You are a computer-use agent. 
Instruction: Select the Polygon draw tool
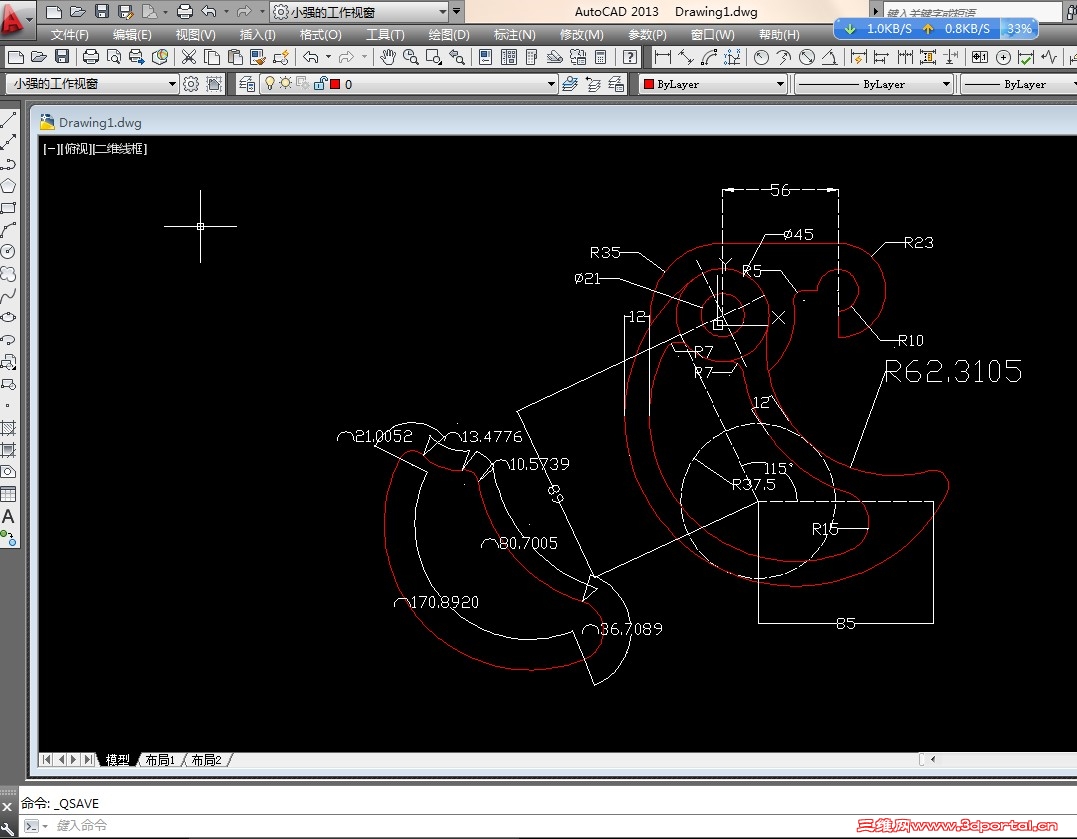(8, 186)
